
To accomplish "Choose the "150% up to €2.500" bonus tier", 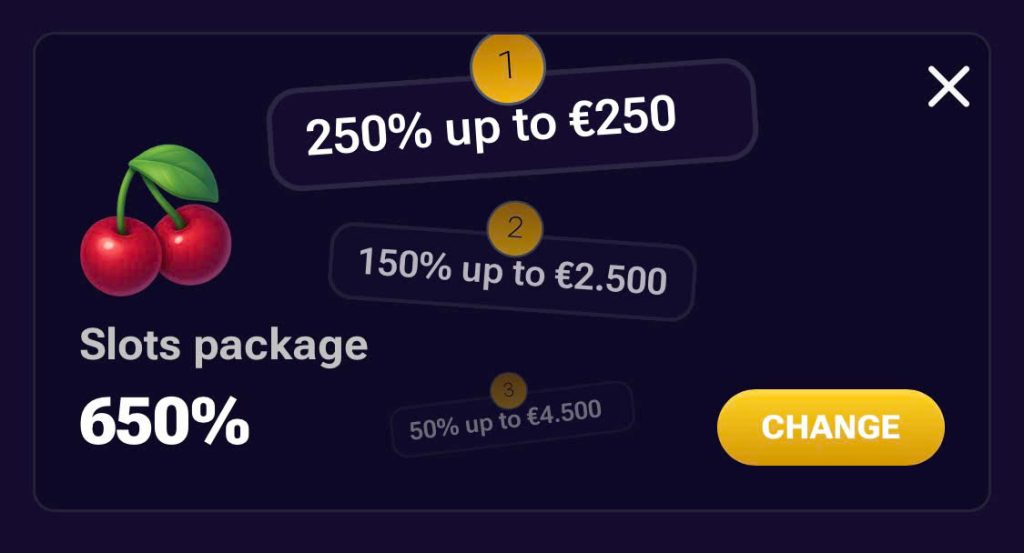I will 512,271.
